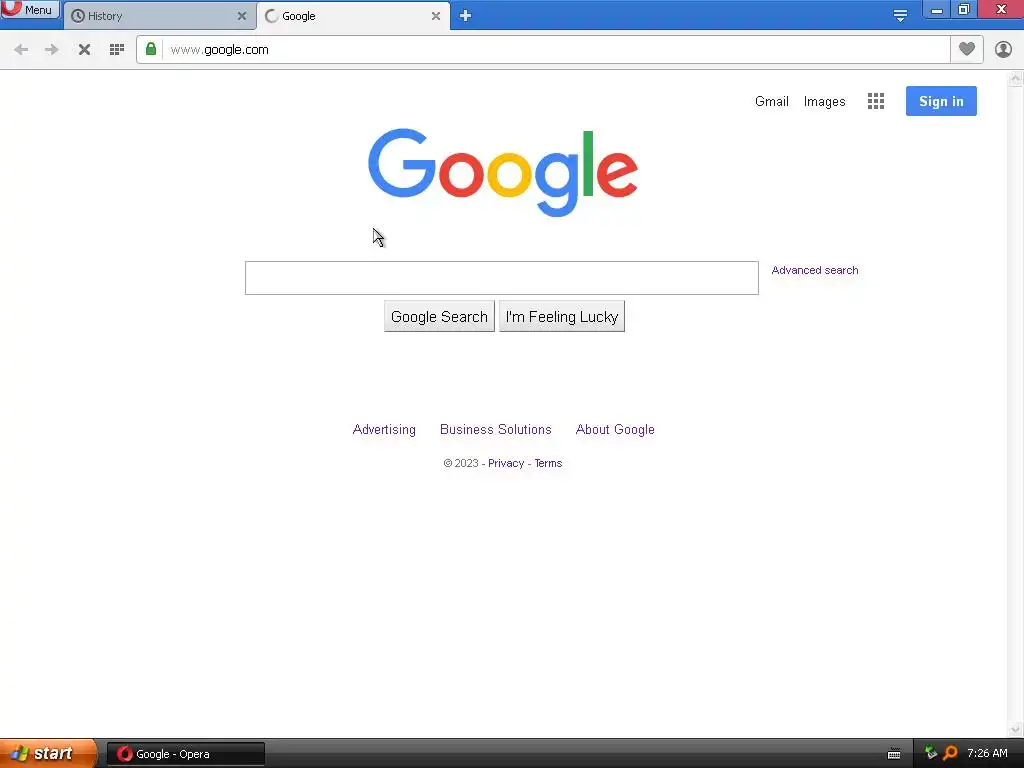Click the network tray icon
Image resolution: width=1024 pixels, height=768 pixels.
click(x=931, y=753)
